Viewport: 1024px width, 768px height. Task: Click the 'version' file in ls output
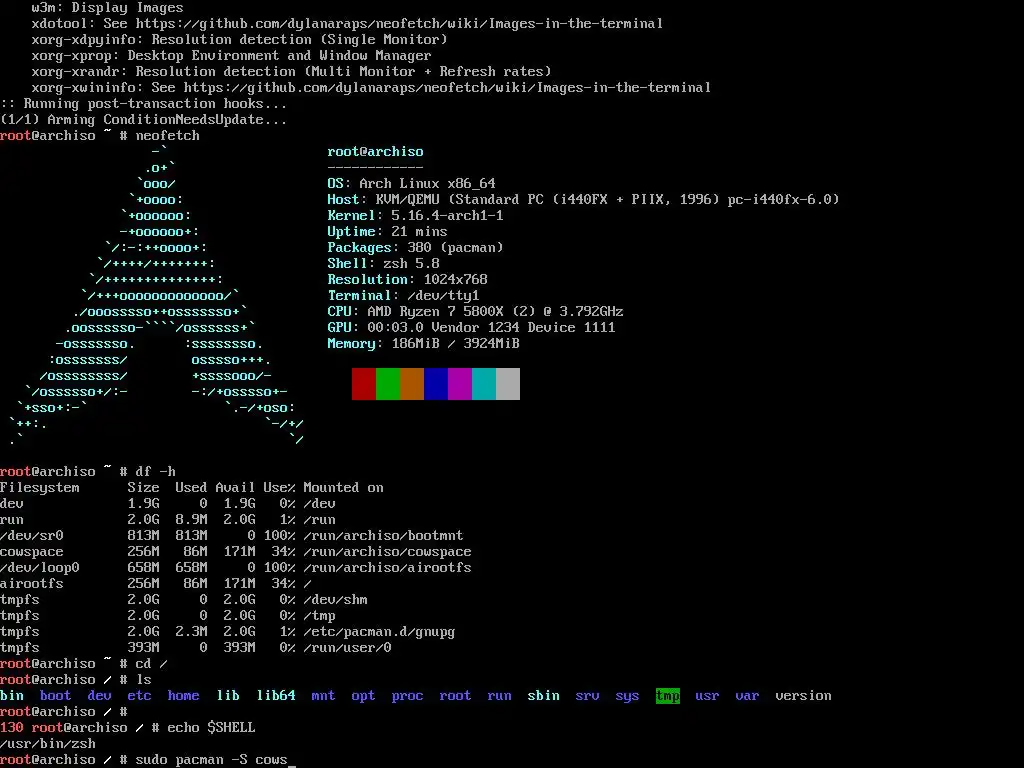(803, 696)
